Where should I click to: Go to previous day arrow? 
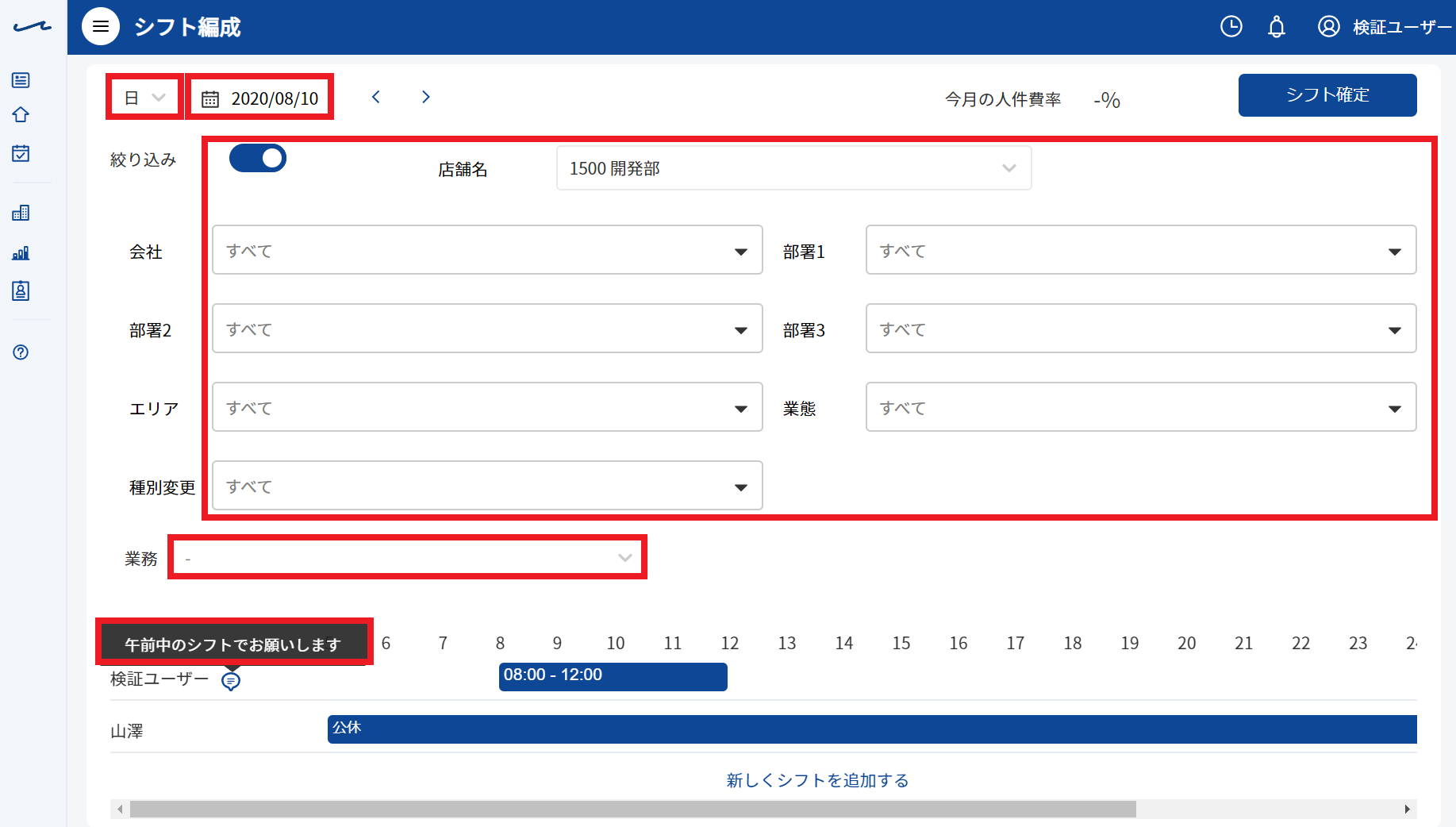pos(376,97)
